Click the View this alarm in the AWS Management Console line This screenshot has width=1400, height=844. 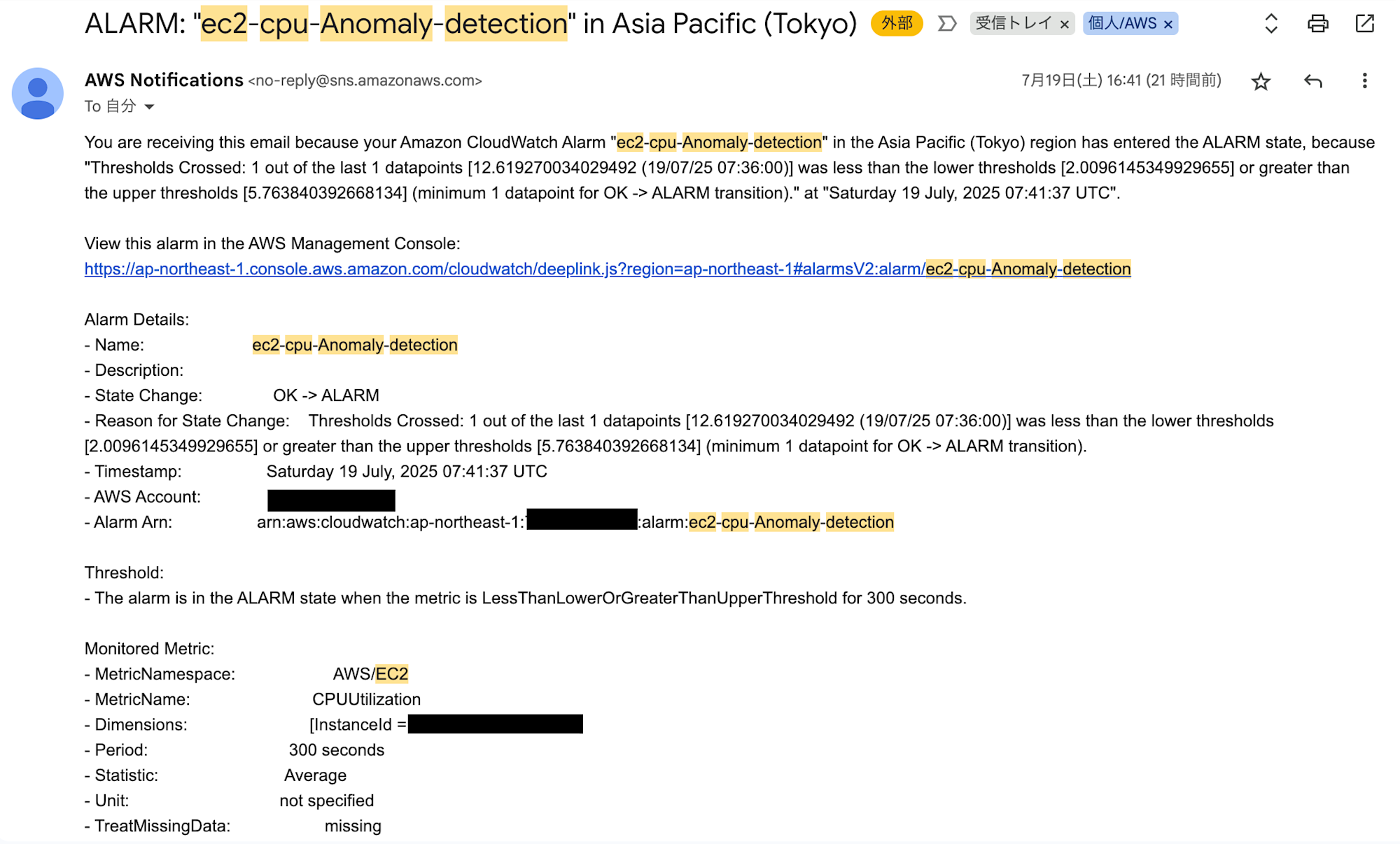tap(272, 244)
